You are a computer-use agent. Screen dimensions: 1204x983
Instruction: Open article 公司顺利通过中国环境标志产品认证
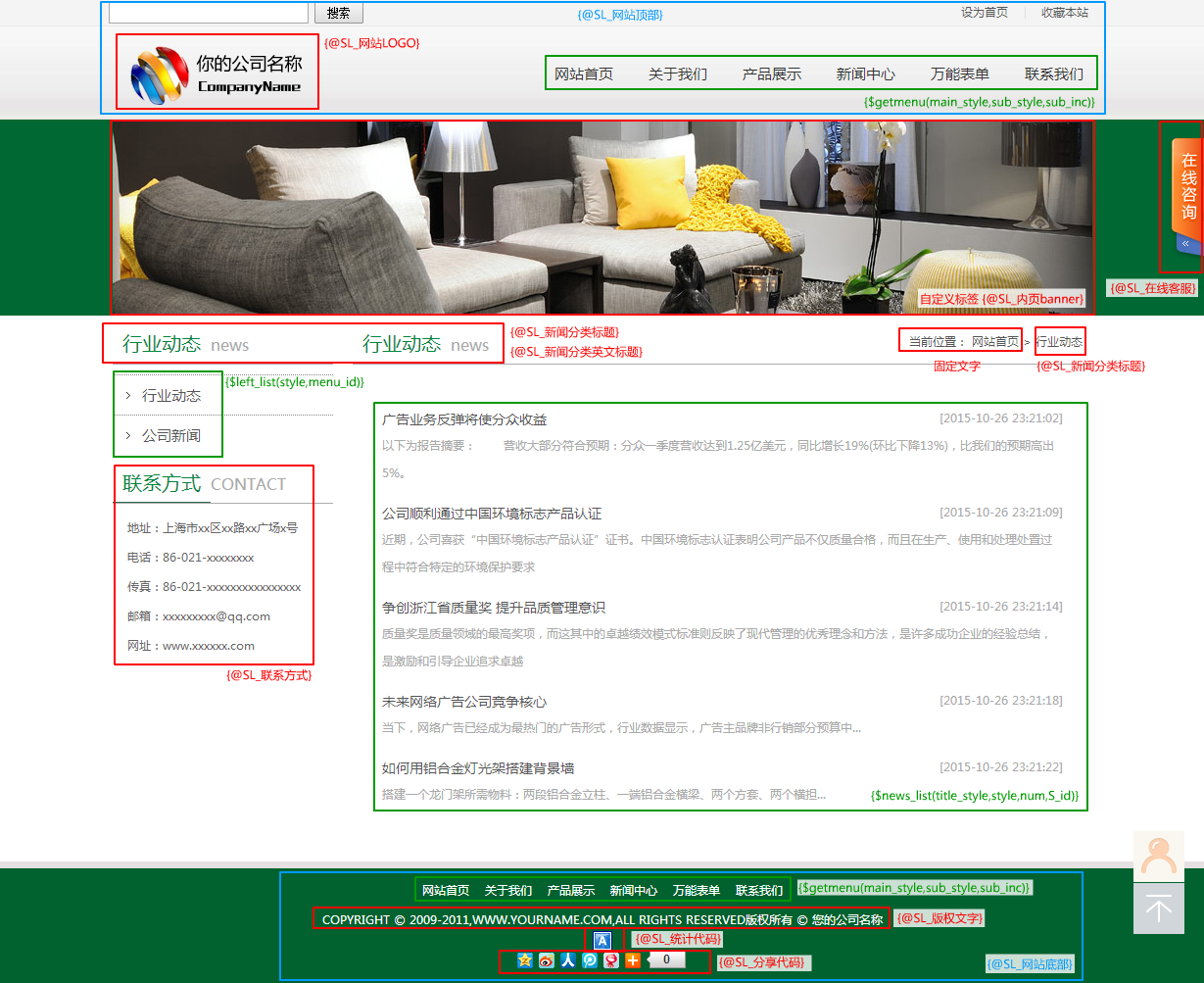[491, 514]
